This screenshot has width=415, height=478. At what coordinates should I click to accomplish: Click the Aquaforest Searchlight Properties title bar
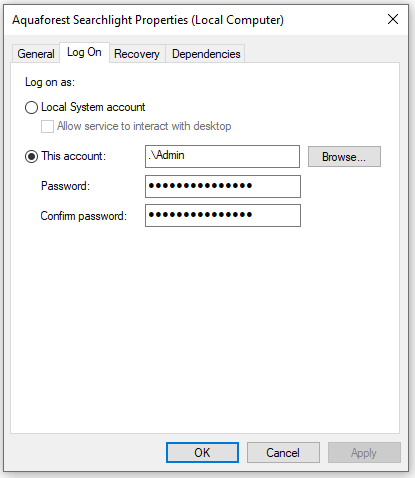pyautogui.click(x=148, y=20)
